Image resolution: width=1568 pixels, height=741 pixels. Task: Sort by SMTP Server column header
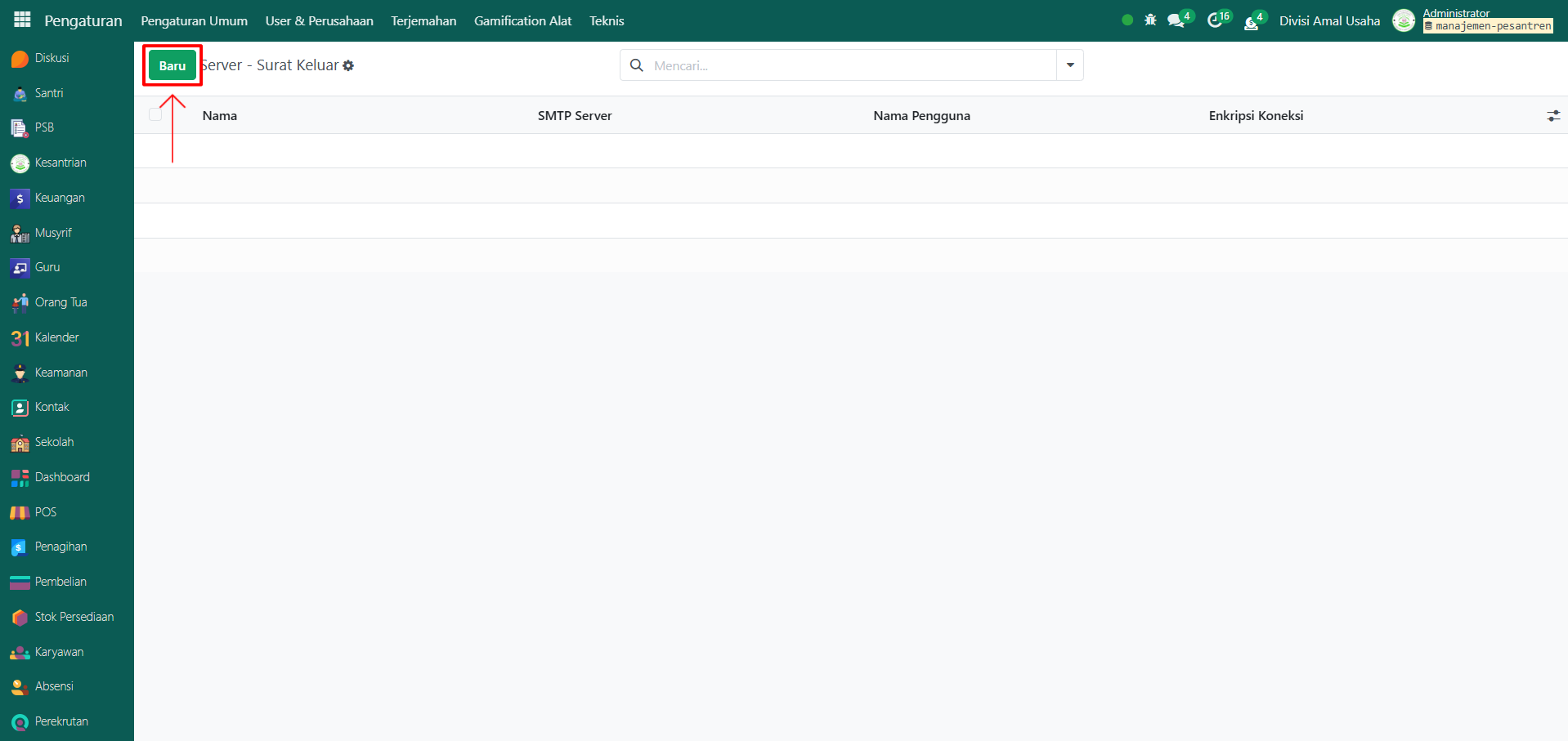click(575, 116)
